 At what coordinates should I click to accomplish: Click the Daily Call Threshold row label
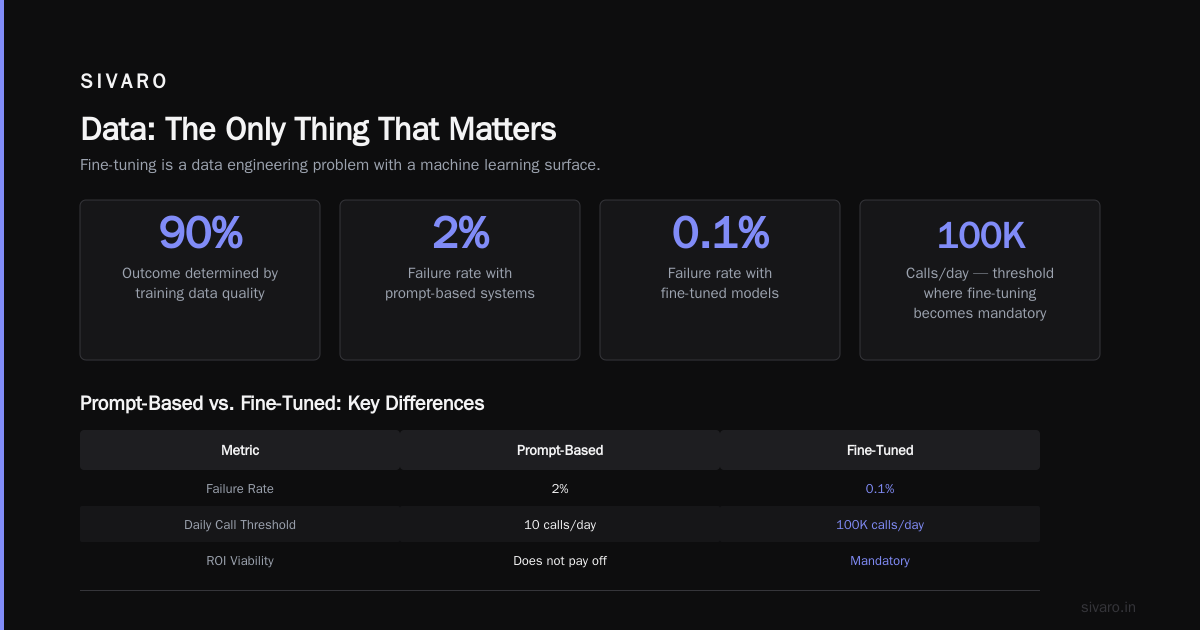tap(240, 525)
